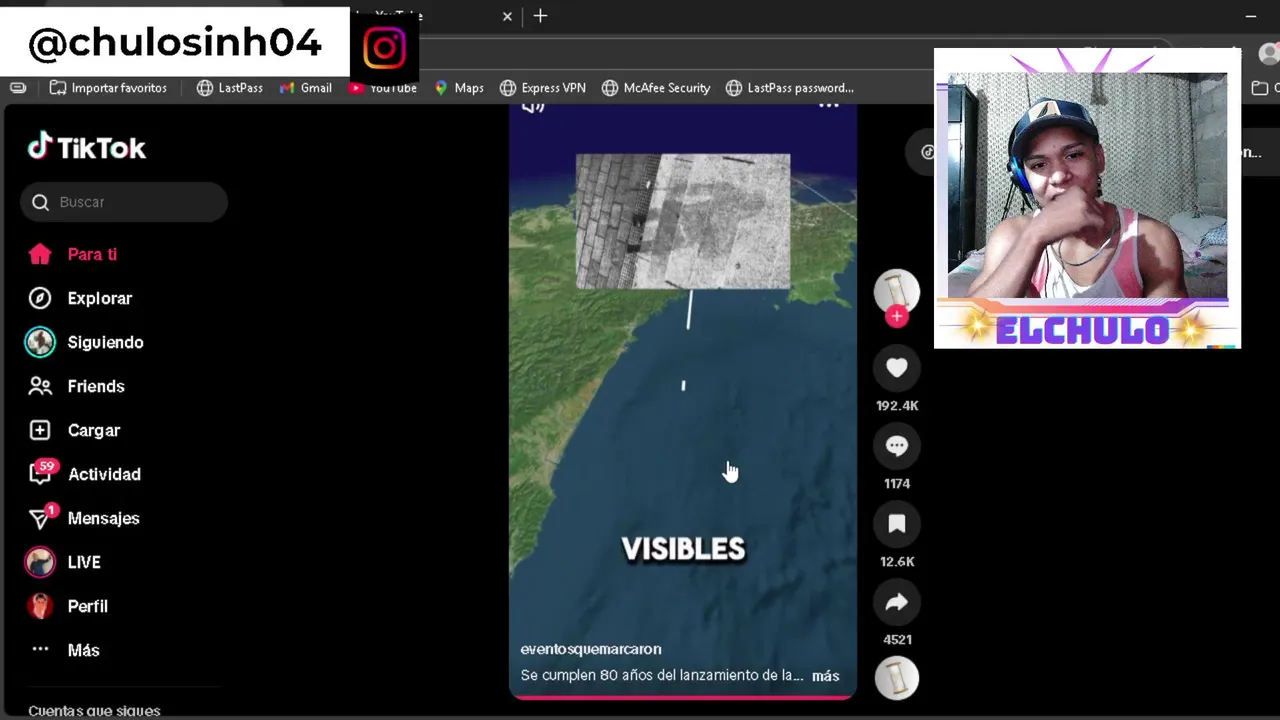Open eventosquemarcaron profile link
The image size is (1280, 720).
[591, 649]
